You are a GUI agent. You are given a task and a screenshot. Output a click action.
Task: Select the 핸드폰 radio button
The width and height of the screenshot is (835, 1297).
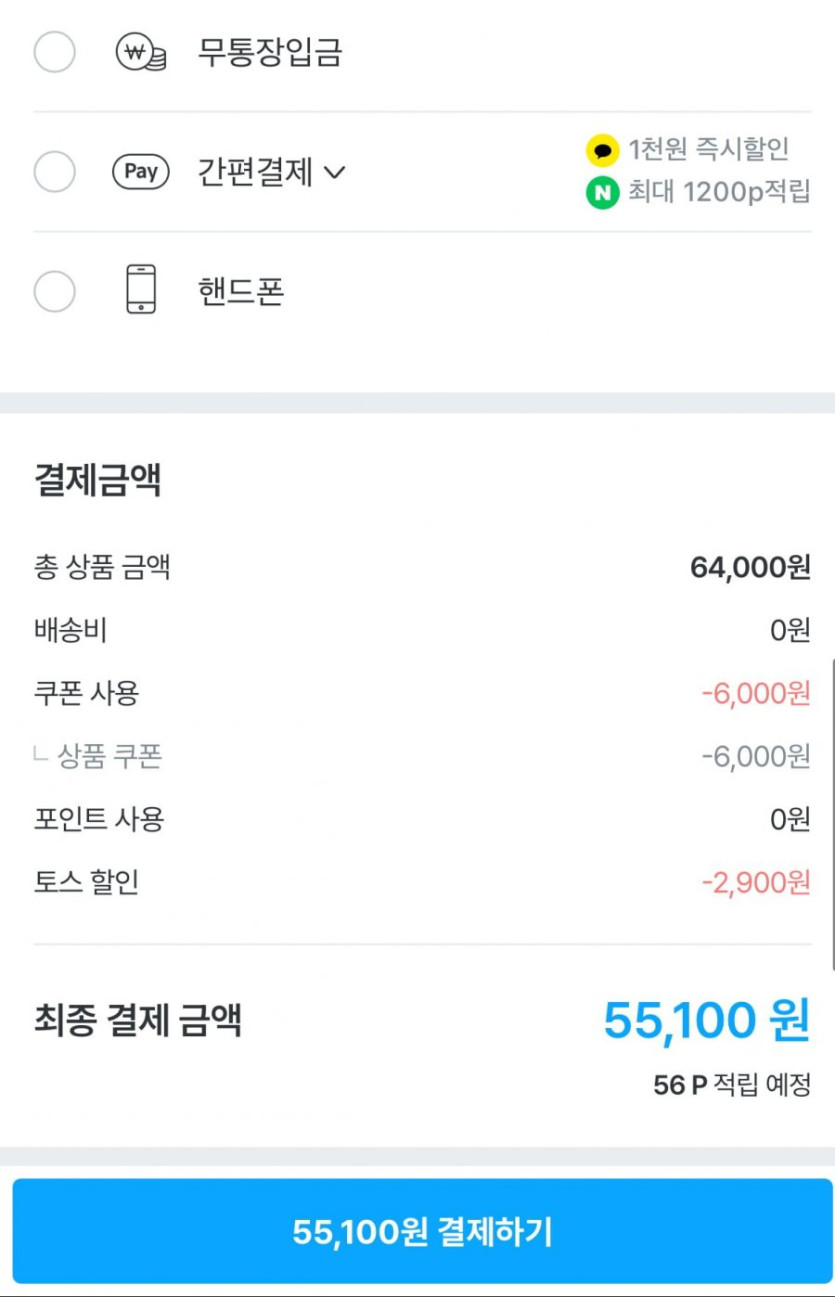pyautogui.click(x=55, y=292)
